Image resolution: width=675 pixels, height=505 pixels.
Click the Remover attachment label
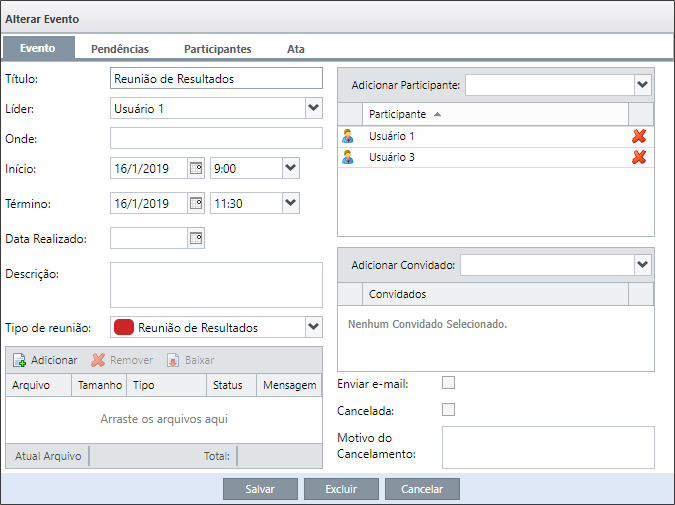tap(131, 360)
